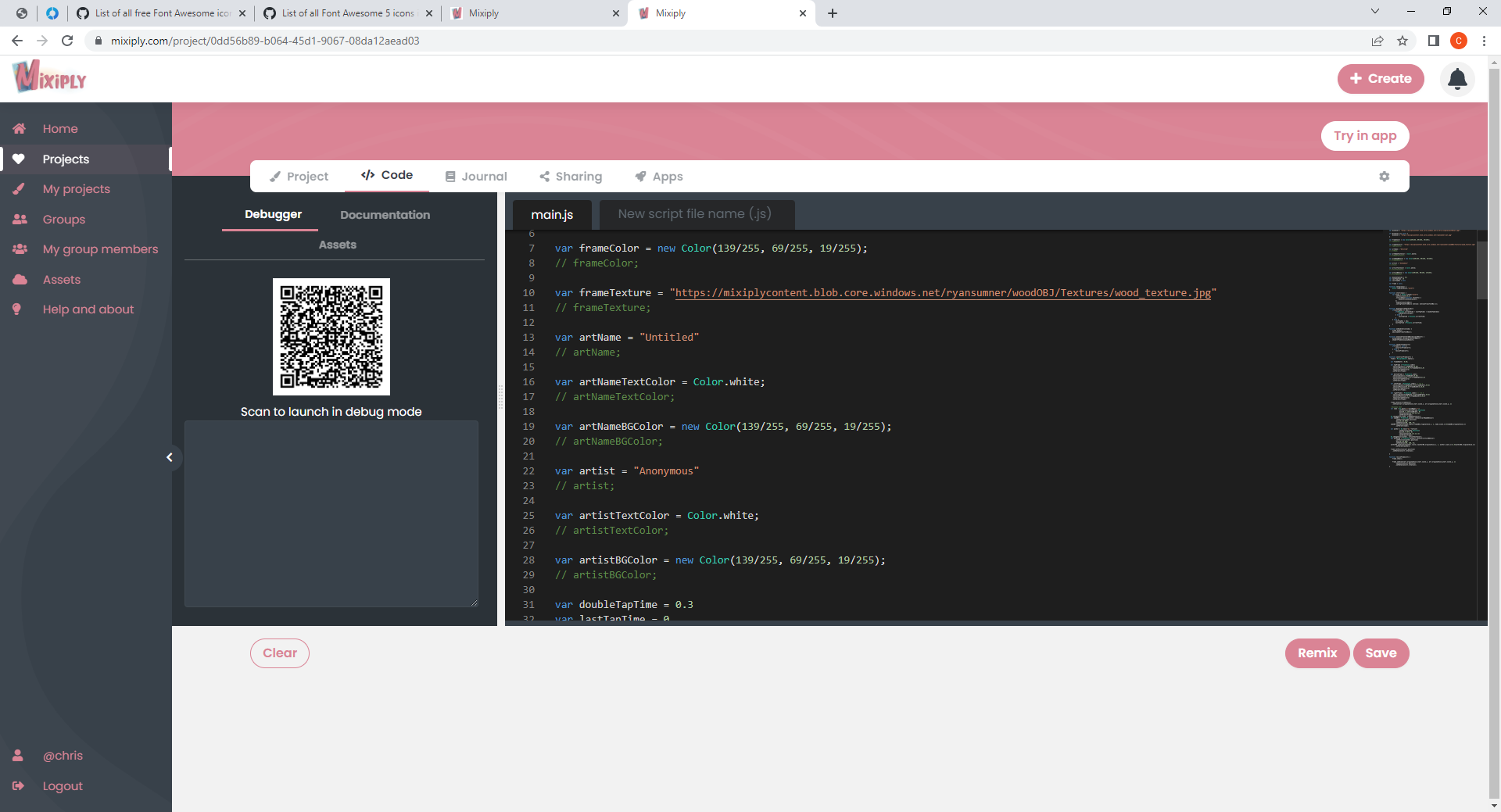Click the page vertical scrollbar
1501x812 pixels.
point(1494,432)
